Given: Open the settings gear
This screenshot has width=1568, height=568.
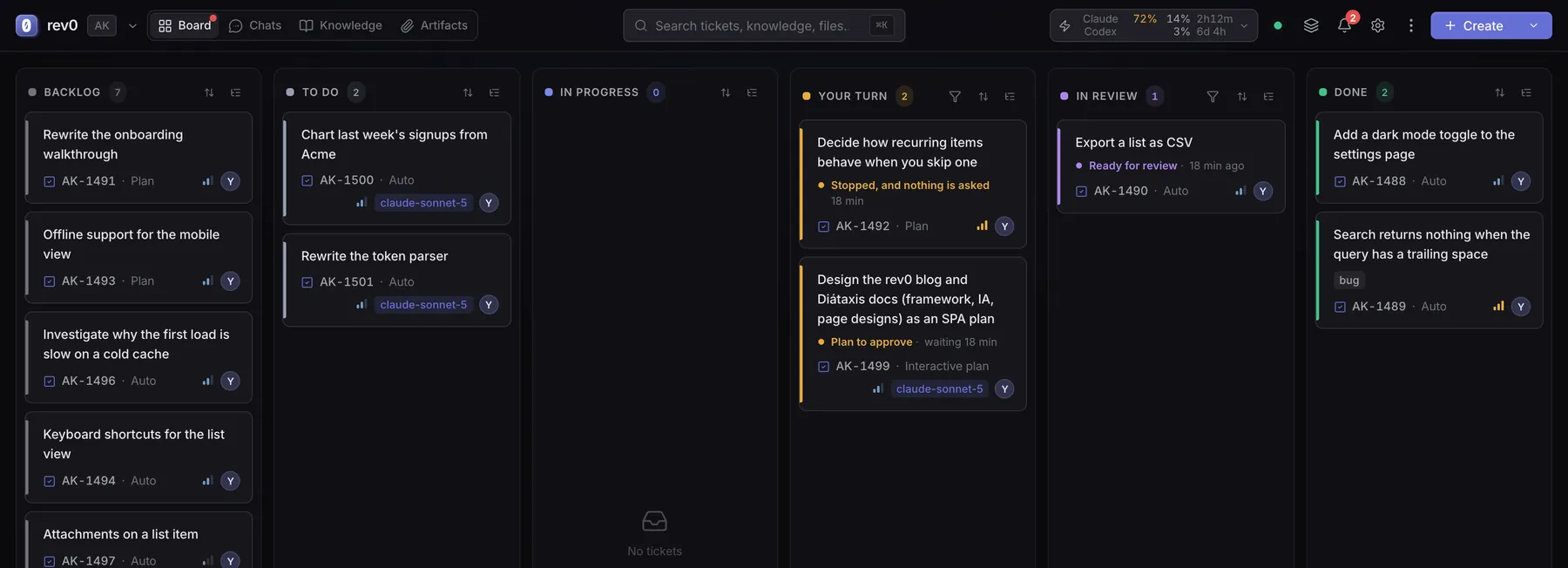Looking at the screenshot, I should [x=1377, y=25].
